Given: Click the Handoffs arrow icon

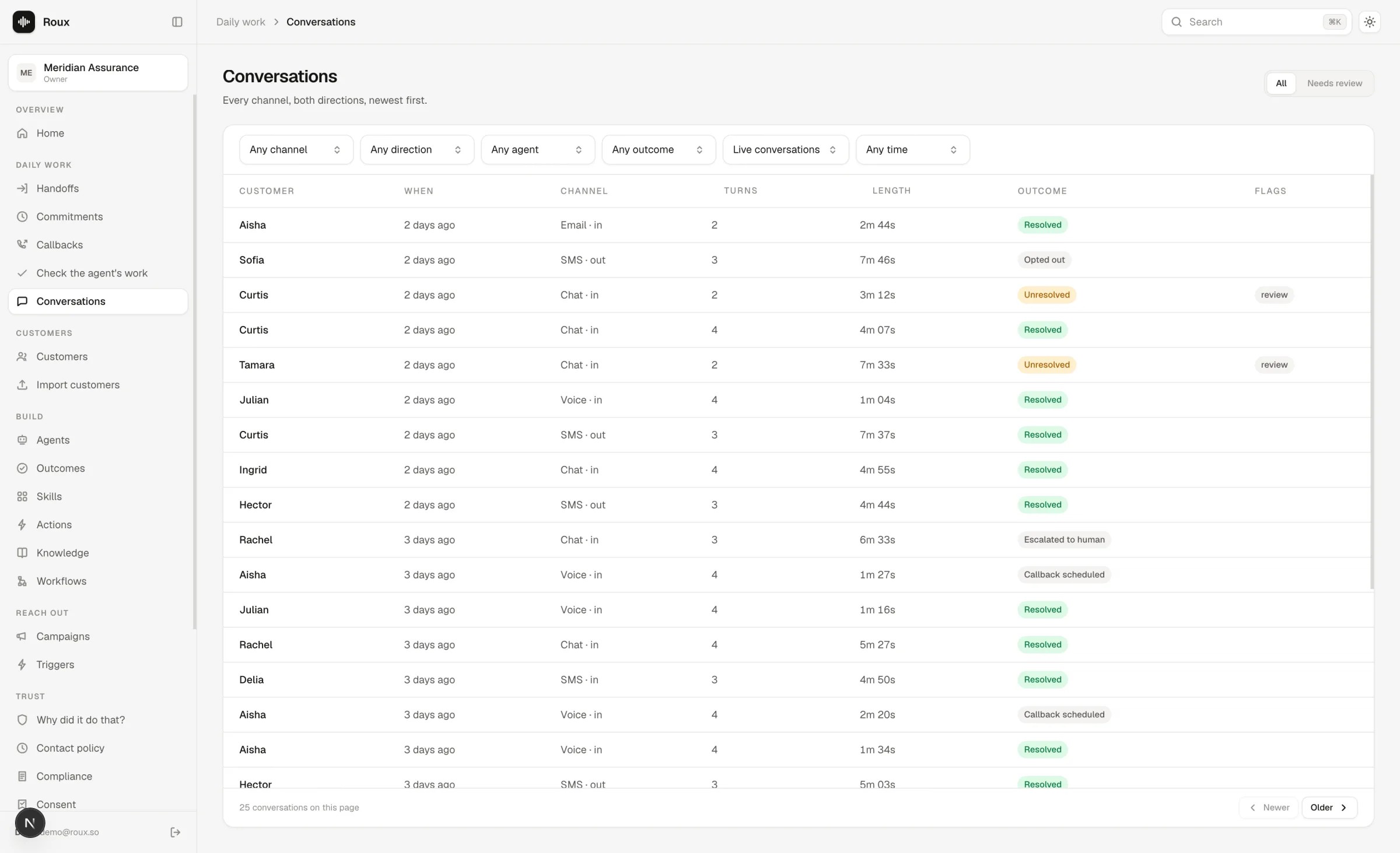Looking at the screenshot, I should (22, 188).
